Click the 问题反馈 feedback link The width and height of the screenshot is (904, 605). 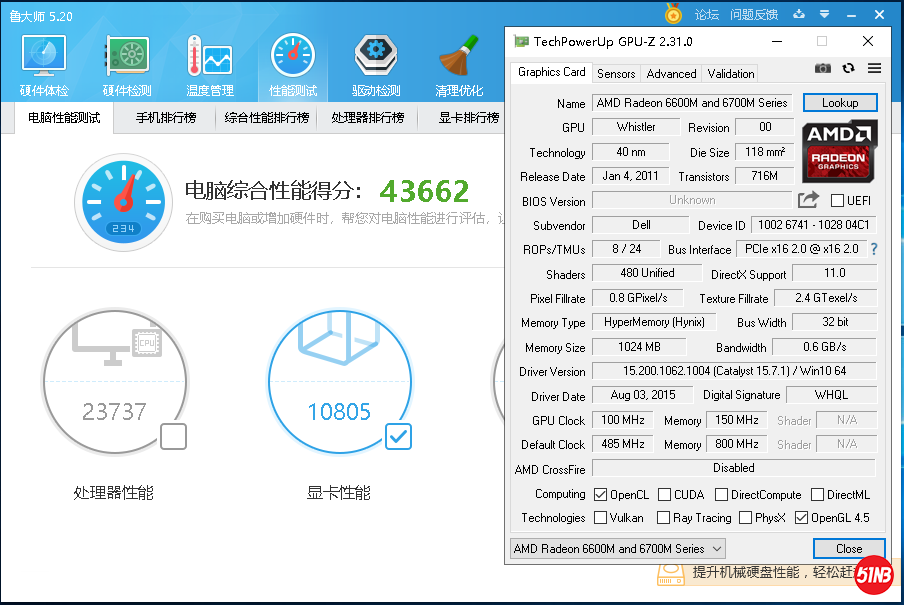point(754,14)
